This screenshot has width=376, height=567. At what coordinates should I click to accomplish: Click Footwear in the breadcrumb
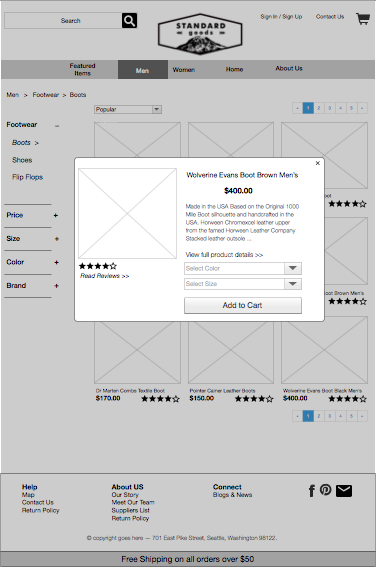46,95
